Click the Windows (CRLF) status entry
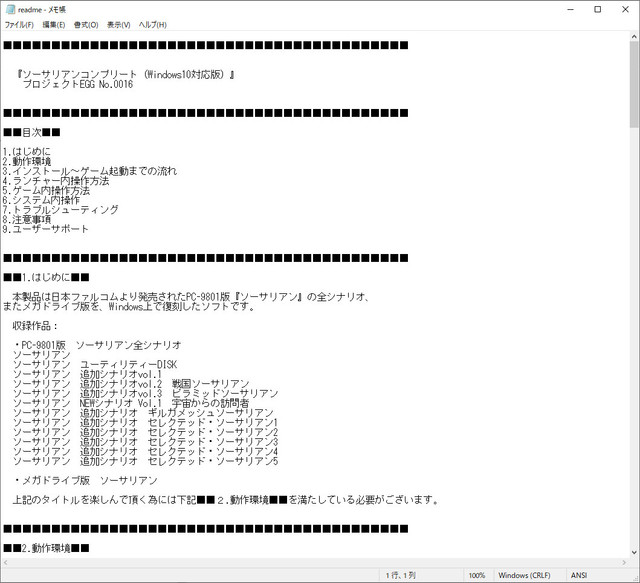 [x=524, y=575]
